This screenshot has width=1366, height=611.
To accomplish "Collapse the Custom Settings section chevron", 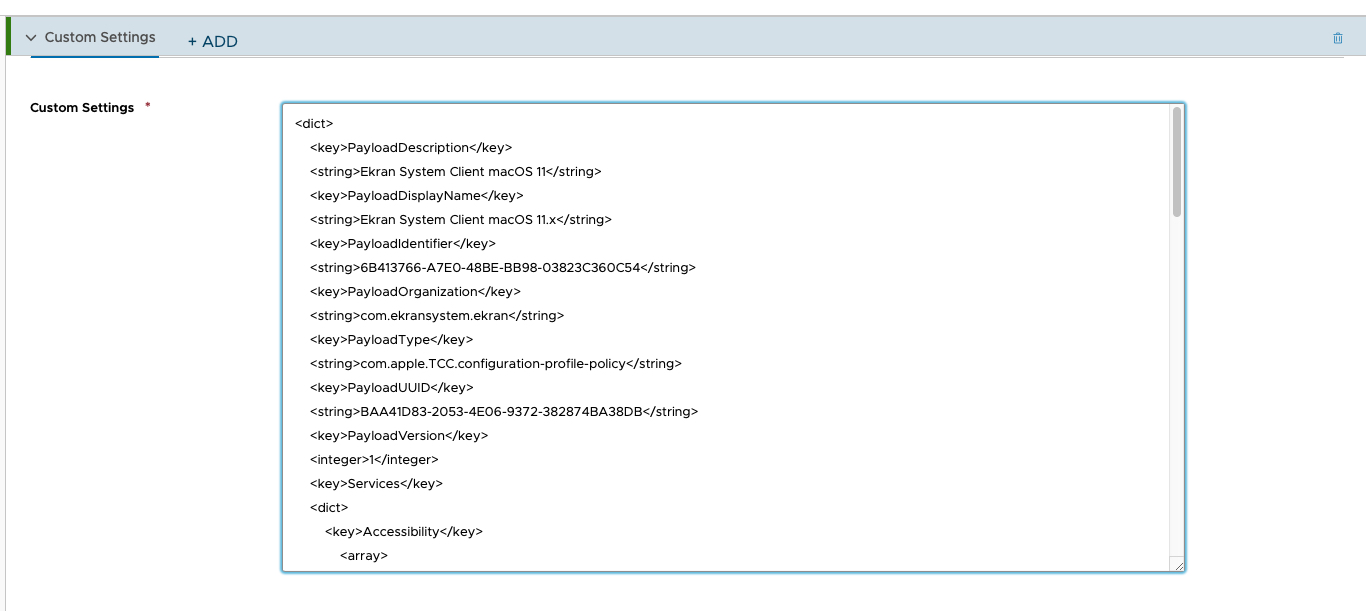I will (31, 38).
